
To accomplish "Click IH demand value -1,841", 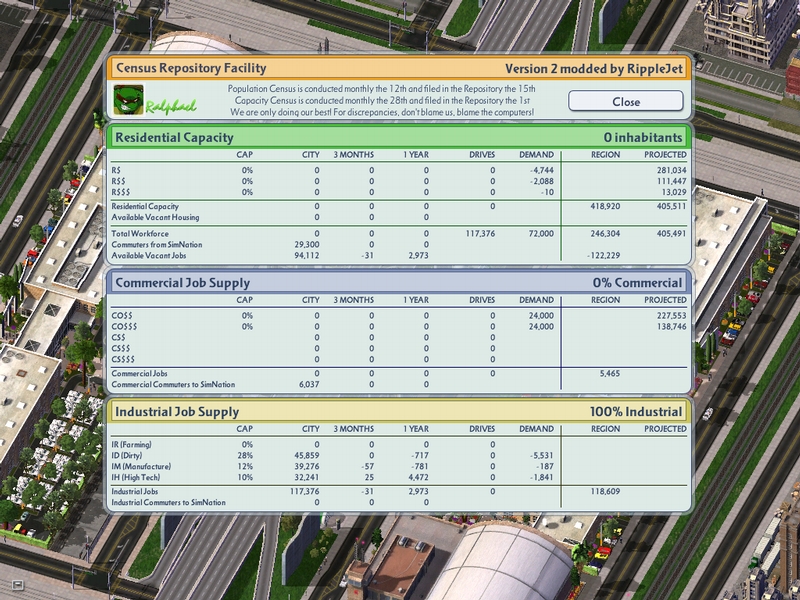I will coord(542,478).
